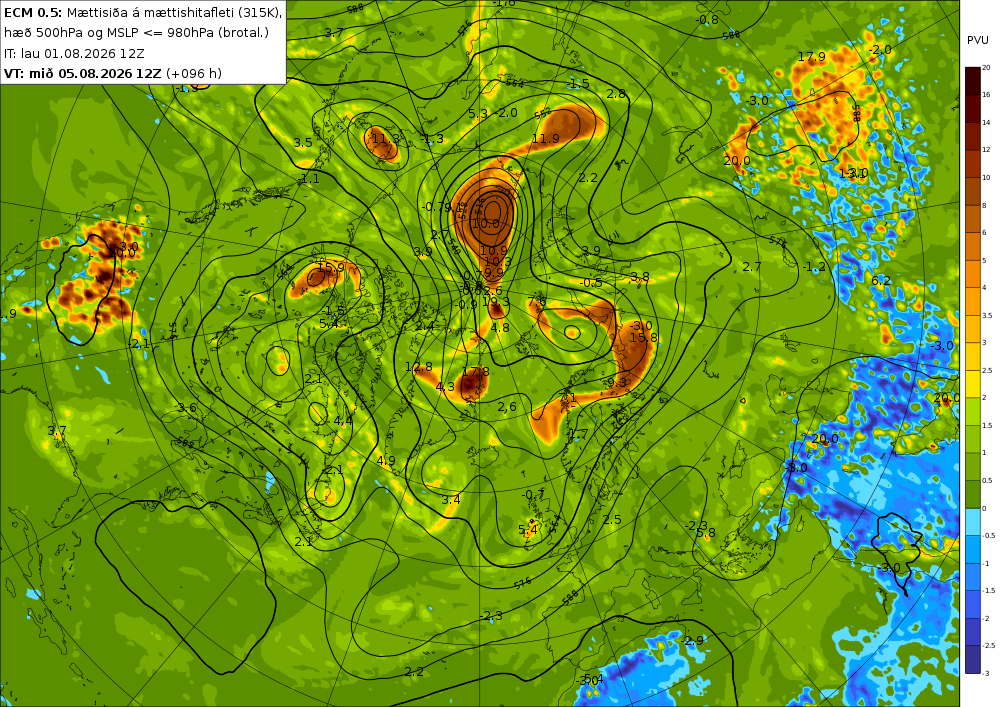Click the '1.5' tick on the PVU colorbar
This screenshot has width=1000, height=707.
point(987,425)
